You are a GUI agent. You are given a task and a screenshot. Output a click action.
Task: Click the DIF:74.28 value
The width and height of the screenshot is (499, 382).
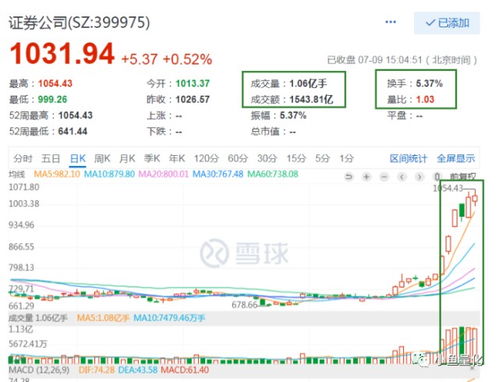pyautogui.click(x=97, y=370)
